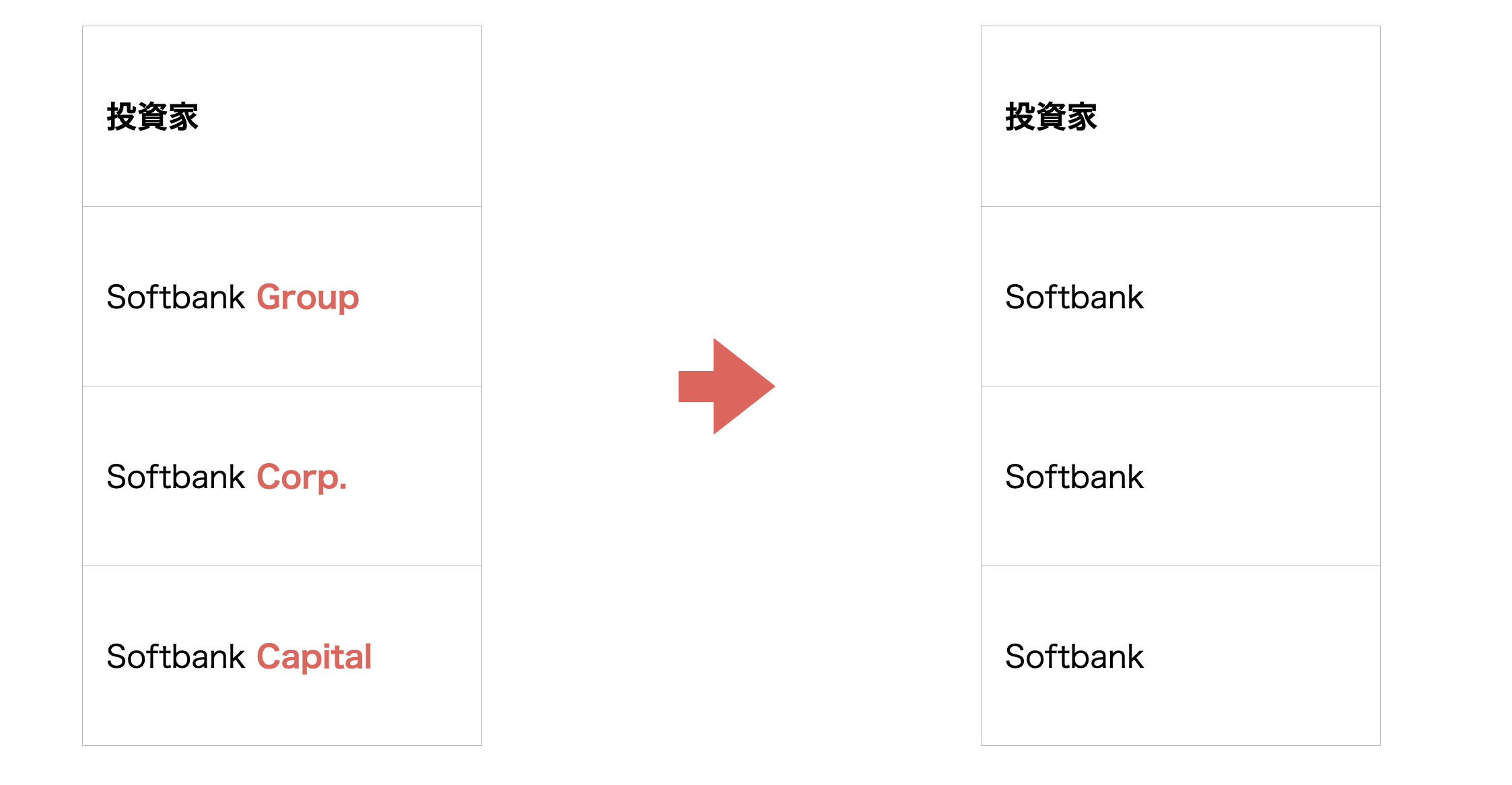Click blank area right of the right table's bottom Softbank
Image resolution: width=1512 pixels, height=785 pixels.
click(x=1262, y=656)
